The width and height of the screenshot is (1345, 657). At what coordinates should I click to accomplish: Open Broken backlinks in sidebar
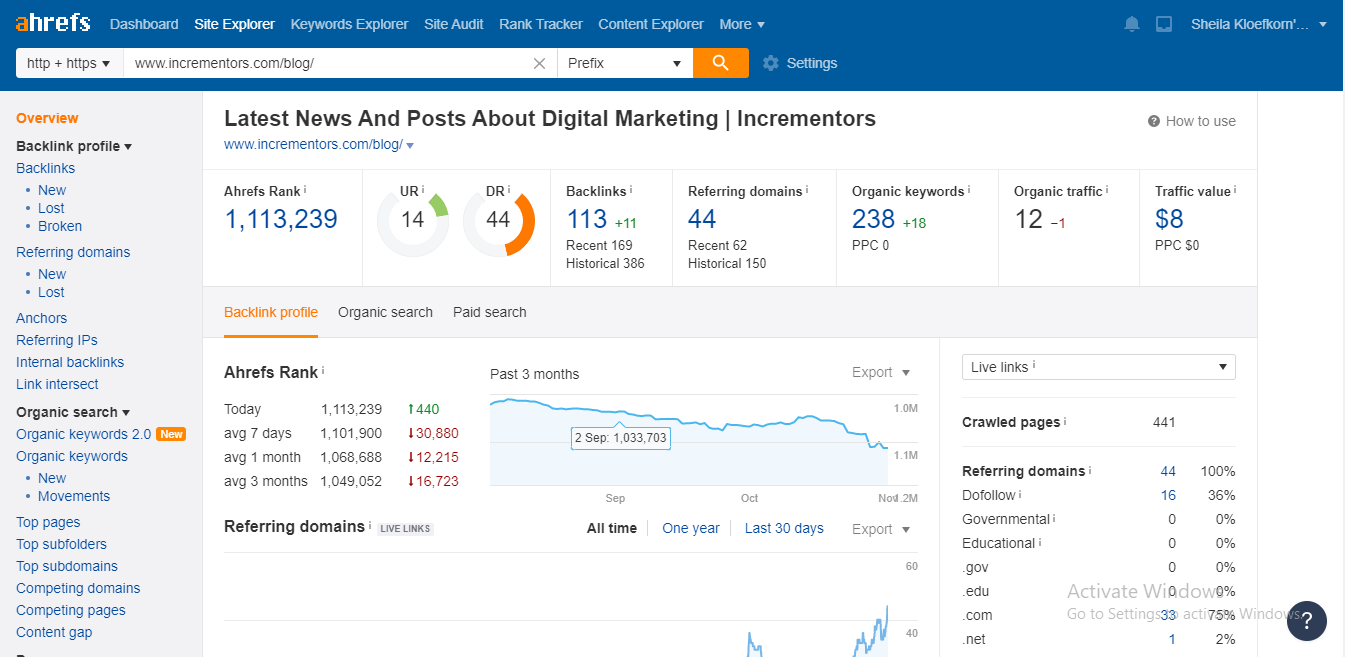coord(60,226)
